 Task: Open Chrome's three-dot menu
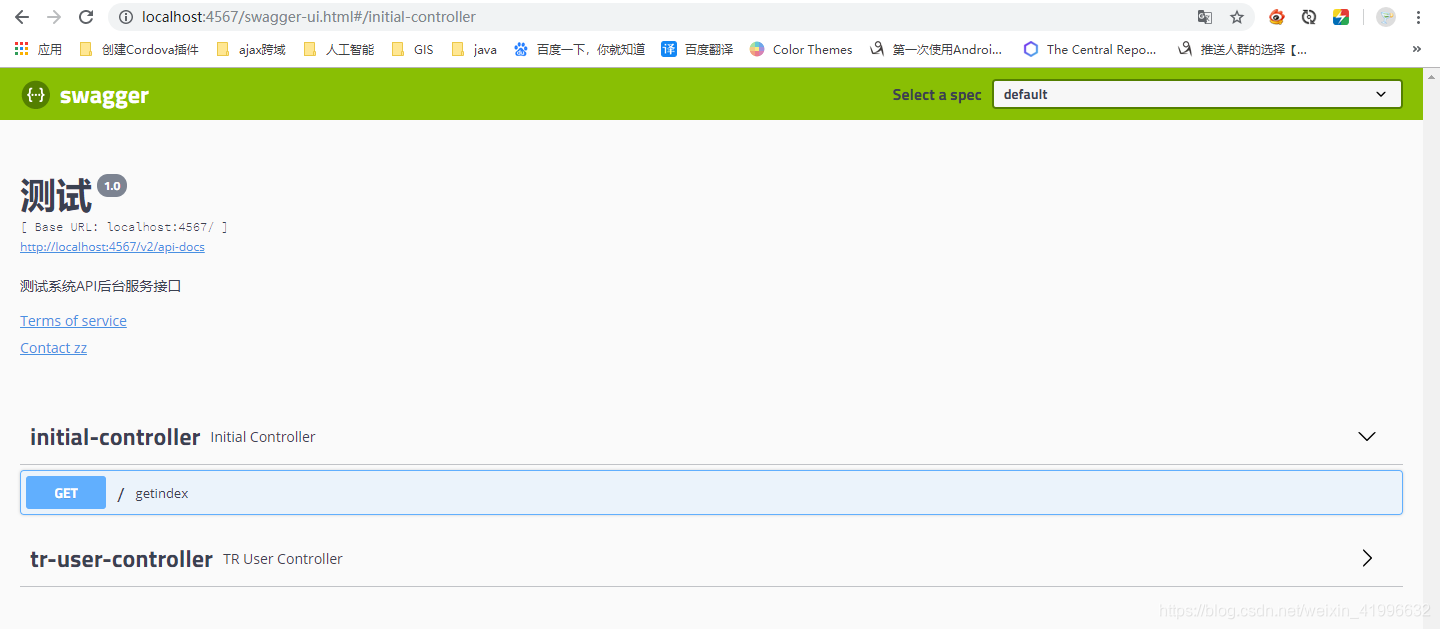[1419, 17]
